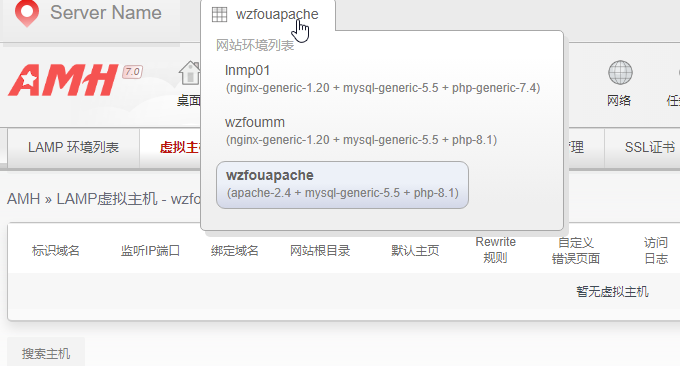Click the 自定义错误页面 column header
Viewport: 680px width, 366px height.
575,251
